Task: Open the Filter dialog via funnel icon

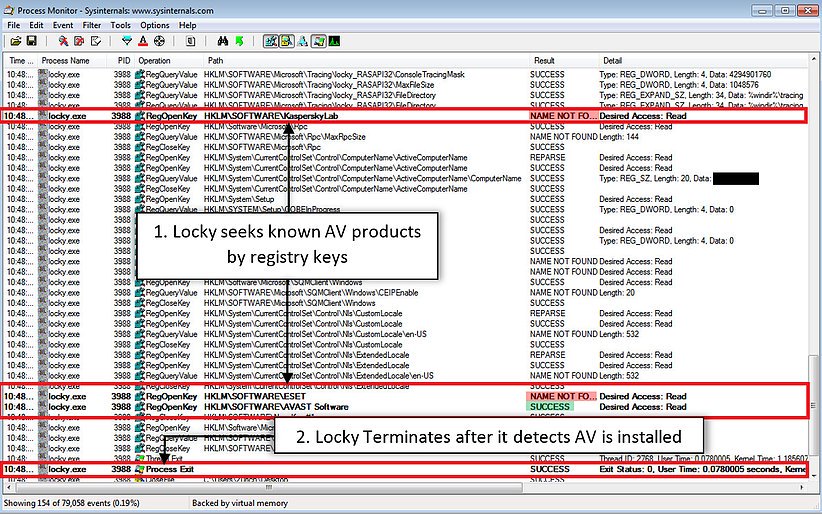Action: (127, 41)
